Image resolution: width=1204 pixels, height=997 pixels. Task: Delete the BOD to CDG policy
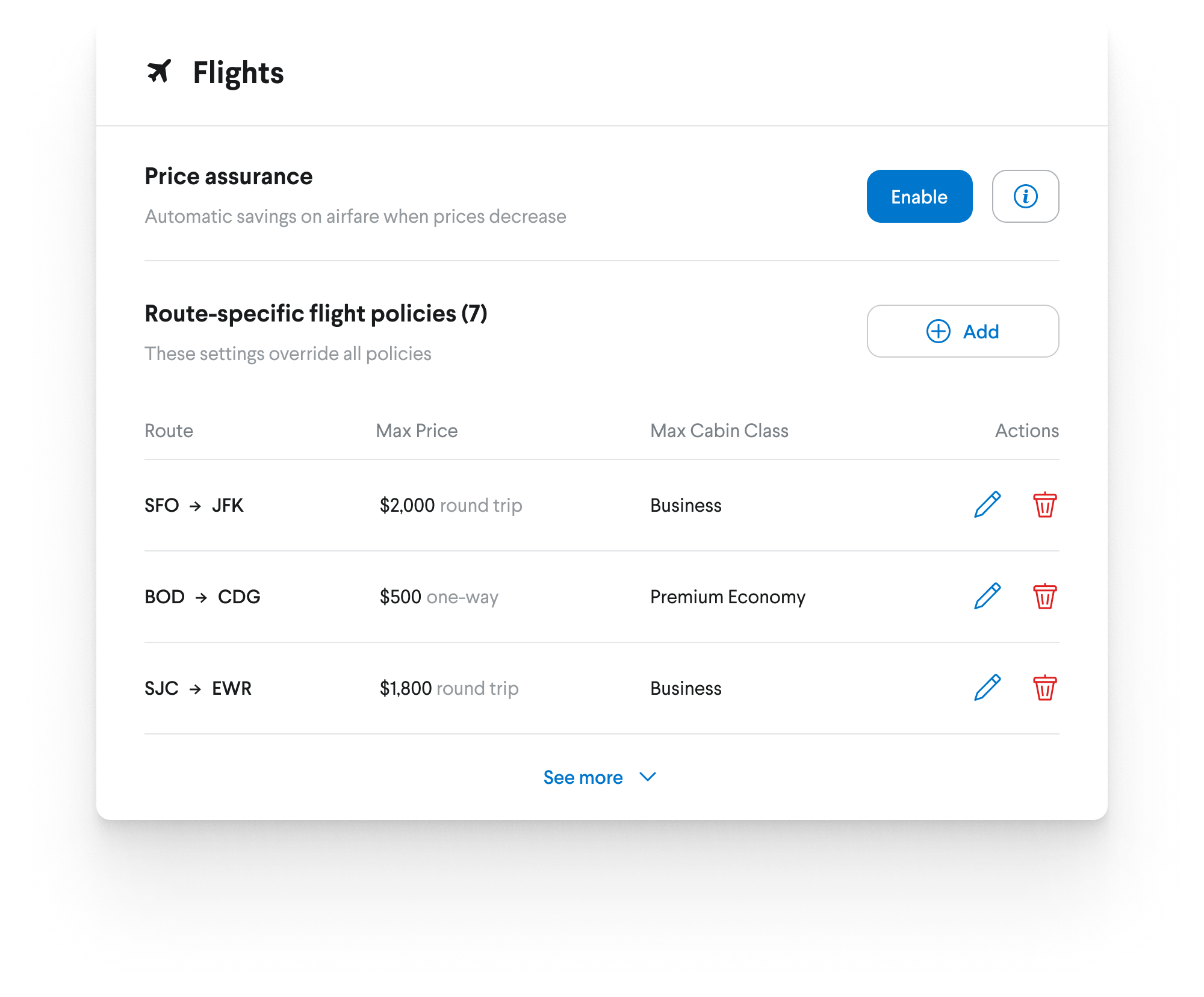click(x=1044, y=596)
